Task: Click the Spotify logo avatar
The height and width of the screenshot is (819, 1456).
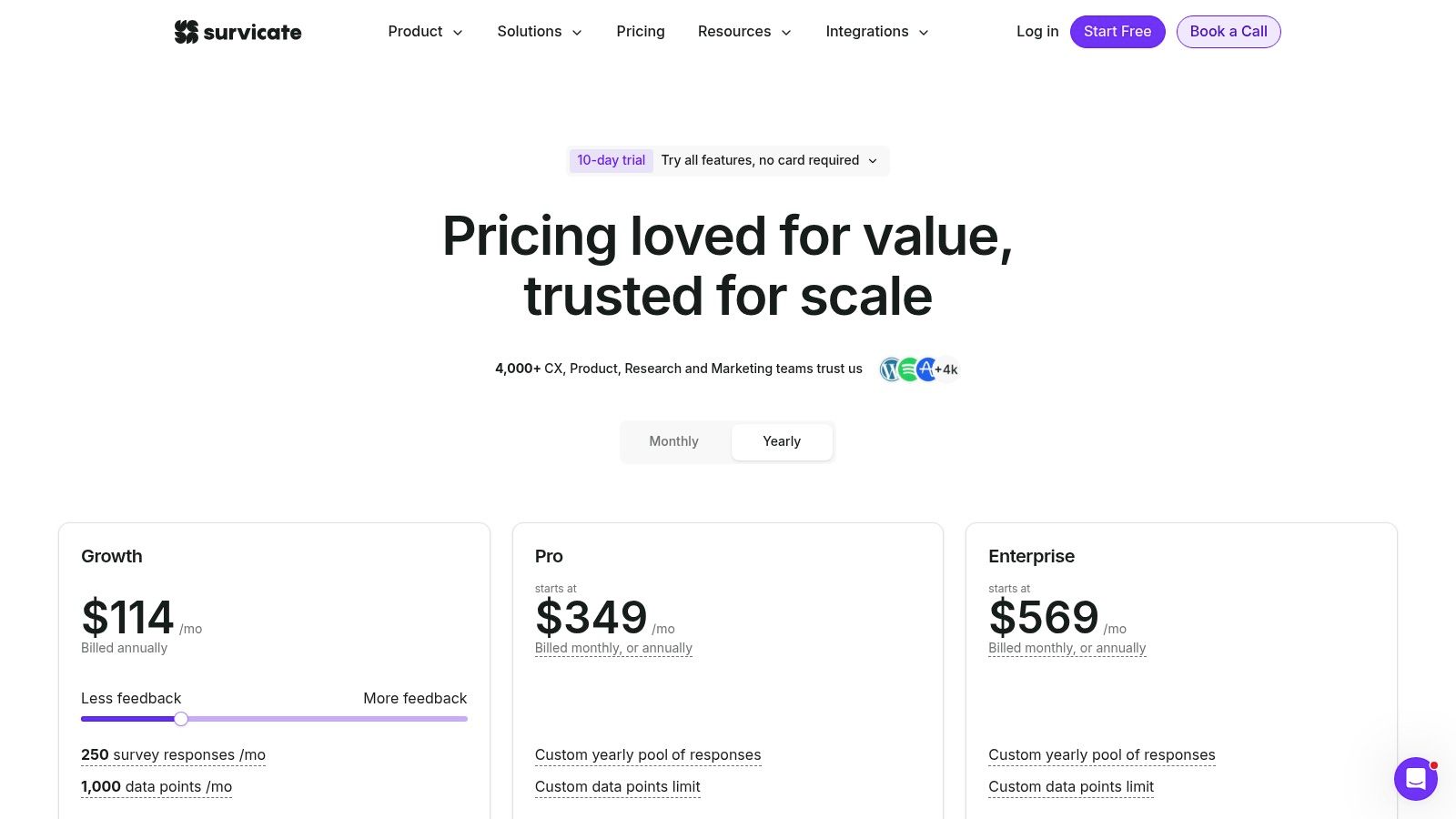Action: [907, 369]
